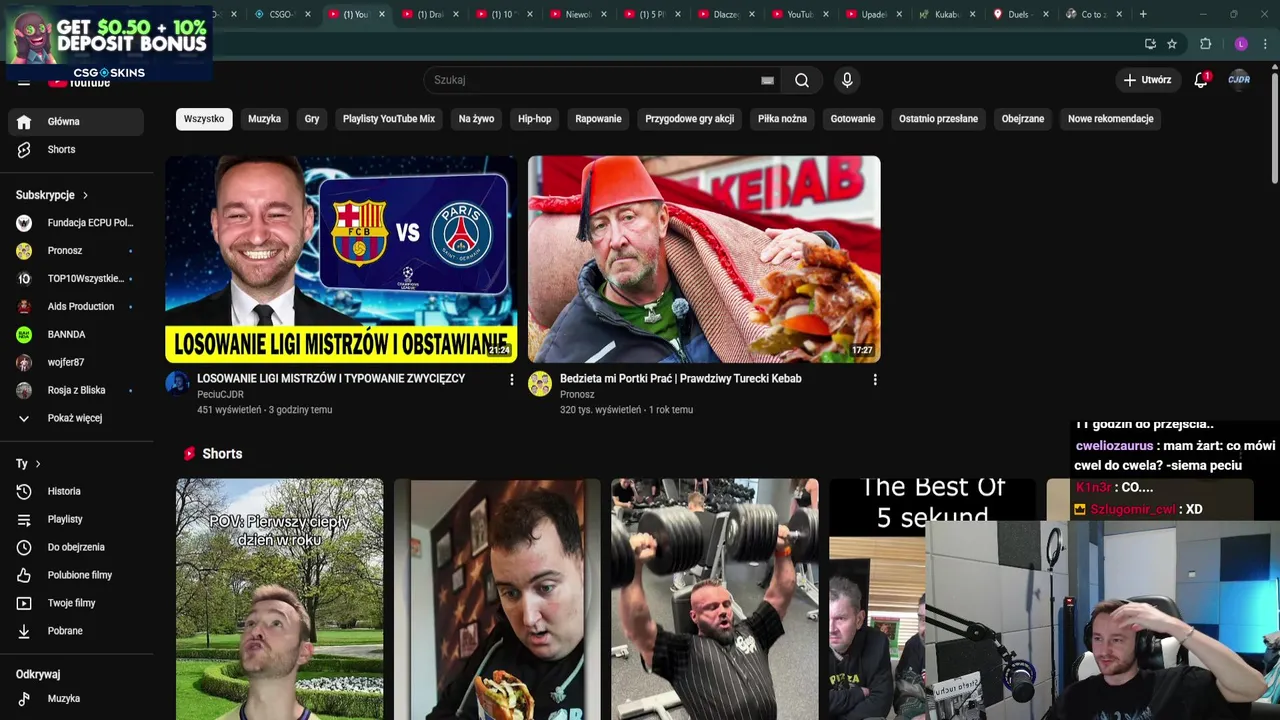Select the Ostatnio przesłane chip
Viewport: 1280px width, 720px height.
(938, 119)
